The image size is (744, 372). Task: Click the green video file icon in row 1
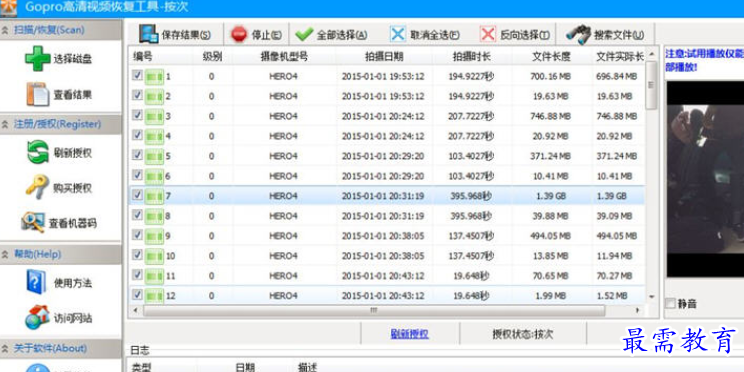[x=154, y=76]
